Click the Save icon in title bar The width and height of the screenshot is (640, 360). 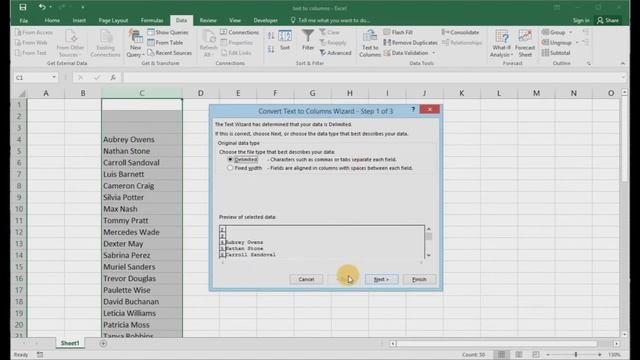[x=23, y=7]
